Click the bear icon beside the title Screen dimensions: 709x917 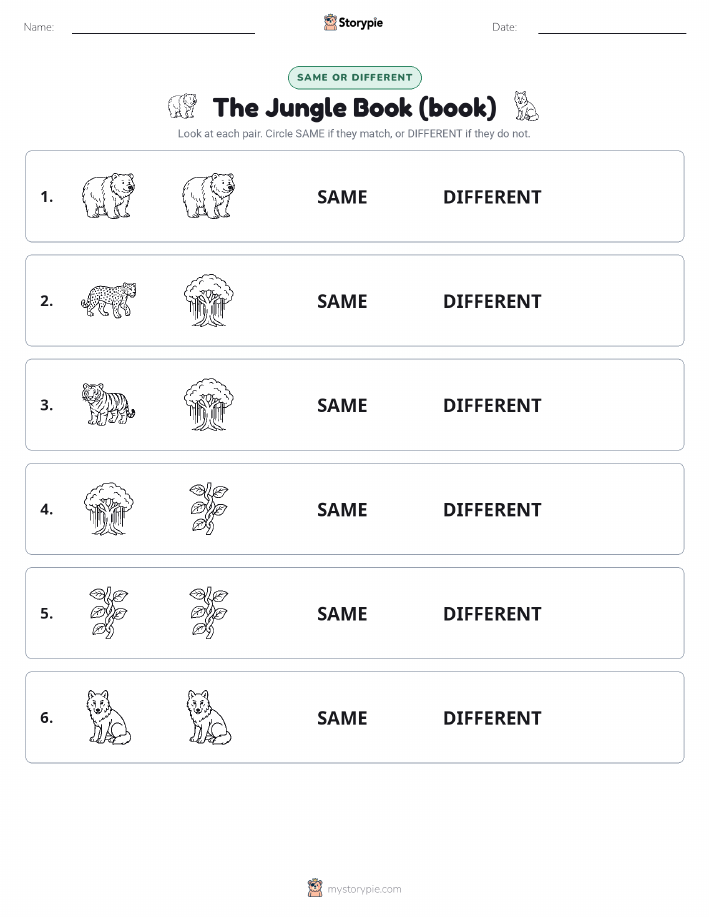coord(183,106)
